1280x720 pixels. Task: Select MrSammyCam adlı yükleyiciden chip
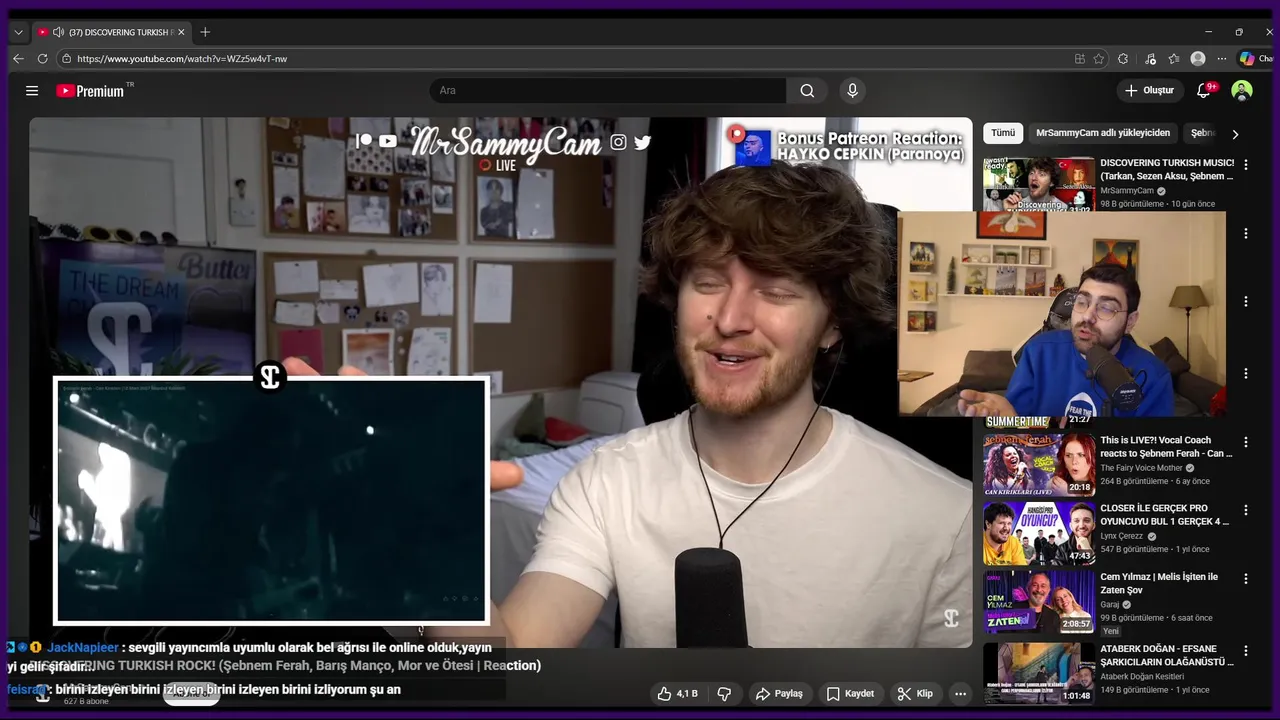(x=1103, y=133)
